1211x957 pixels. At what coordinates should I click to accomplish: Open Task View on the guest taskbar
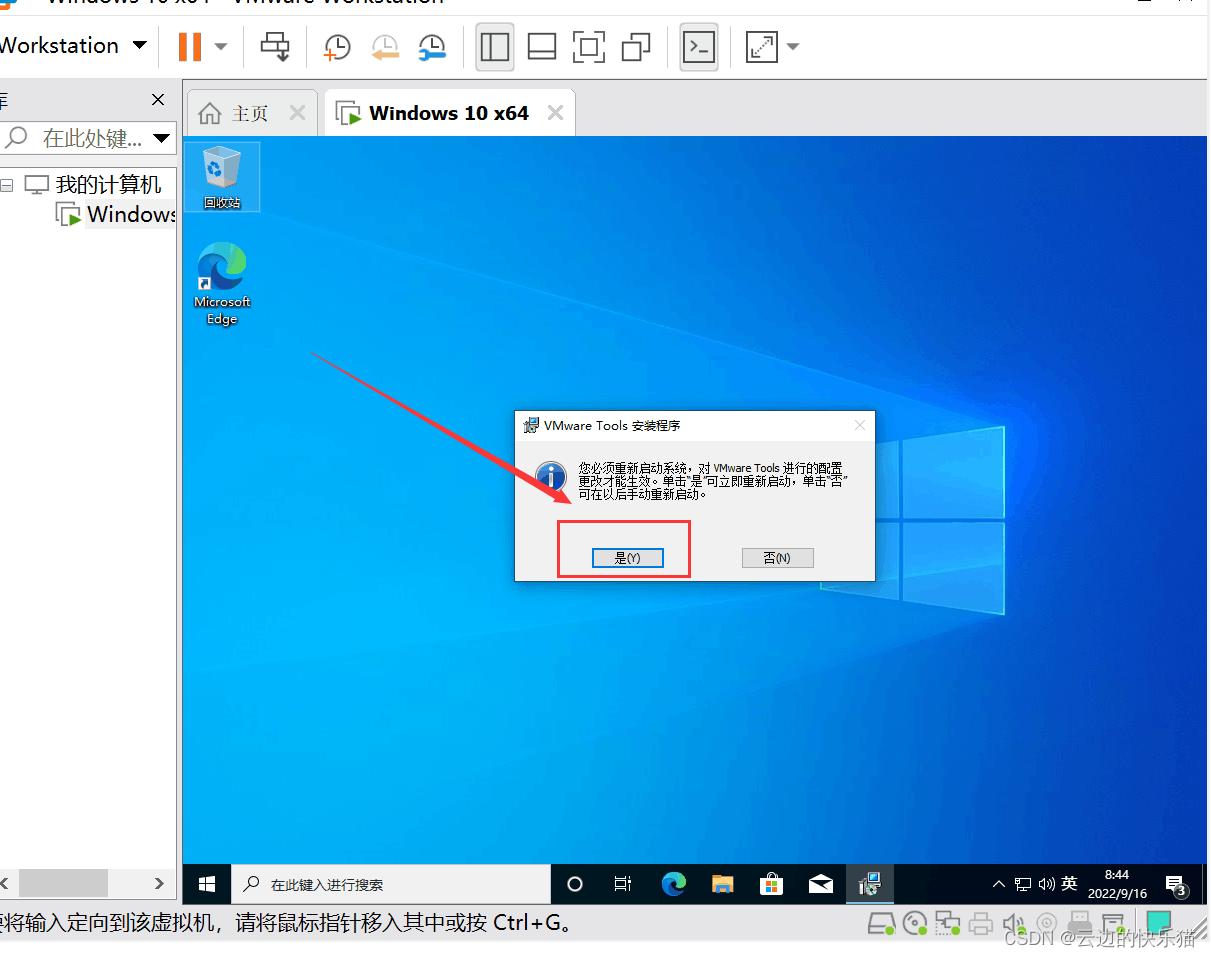click(622, 884)
